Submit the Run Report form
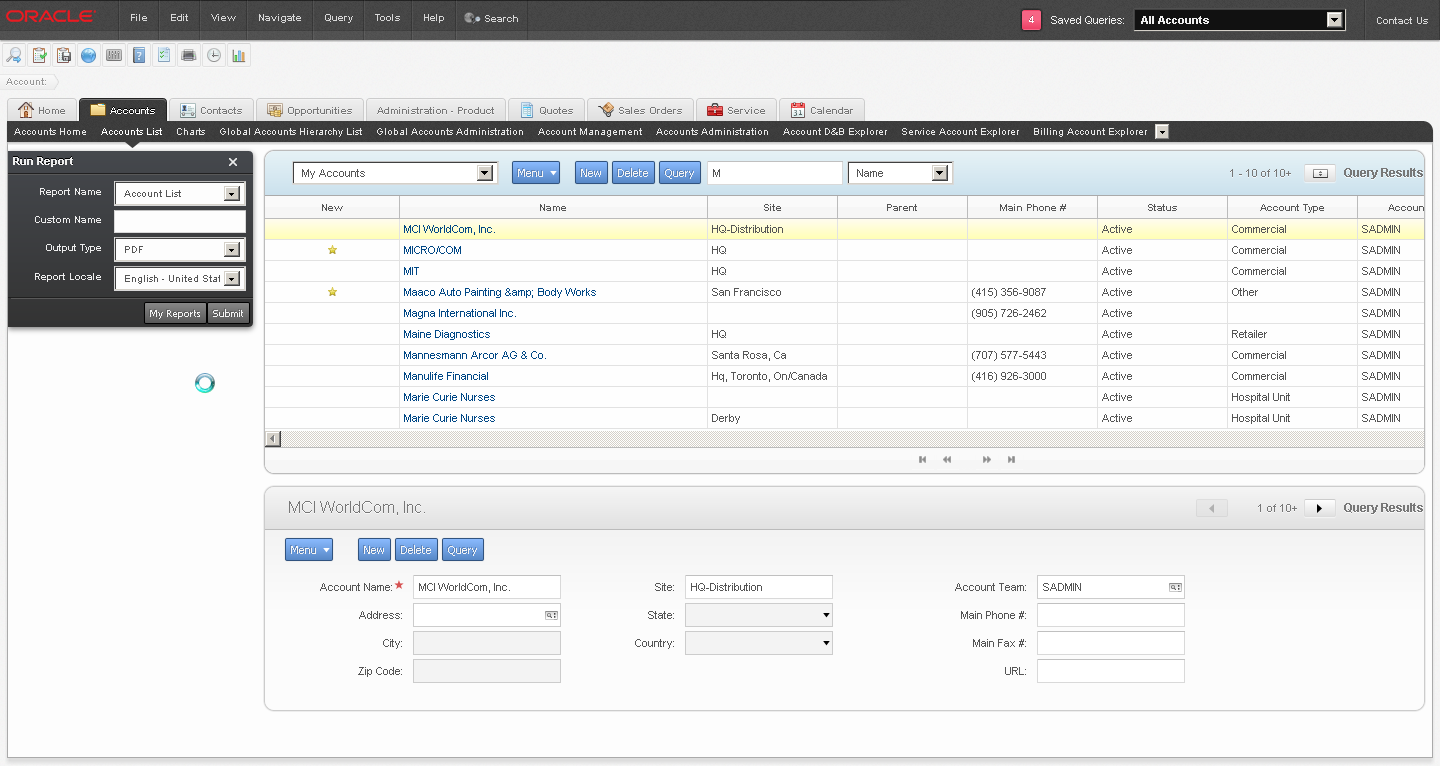The width and height of the screenshot is (1440, 766). coord(228,313)
